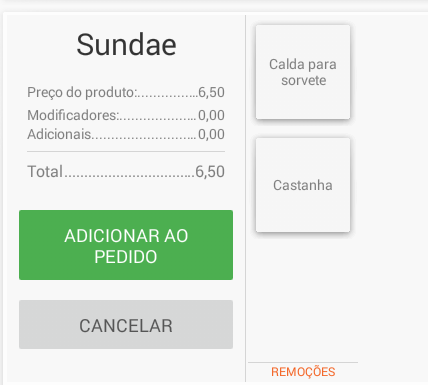Select the Calda para sorvete tile
Screen dimensions: 428x385
(303, 72)
